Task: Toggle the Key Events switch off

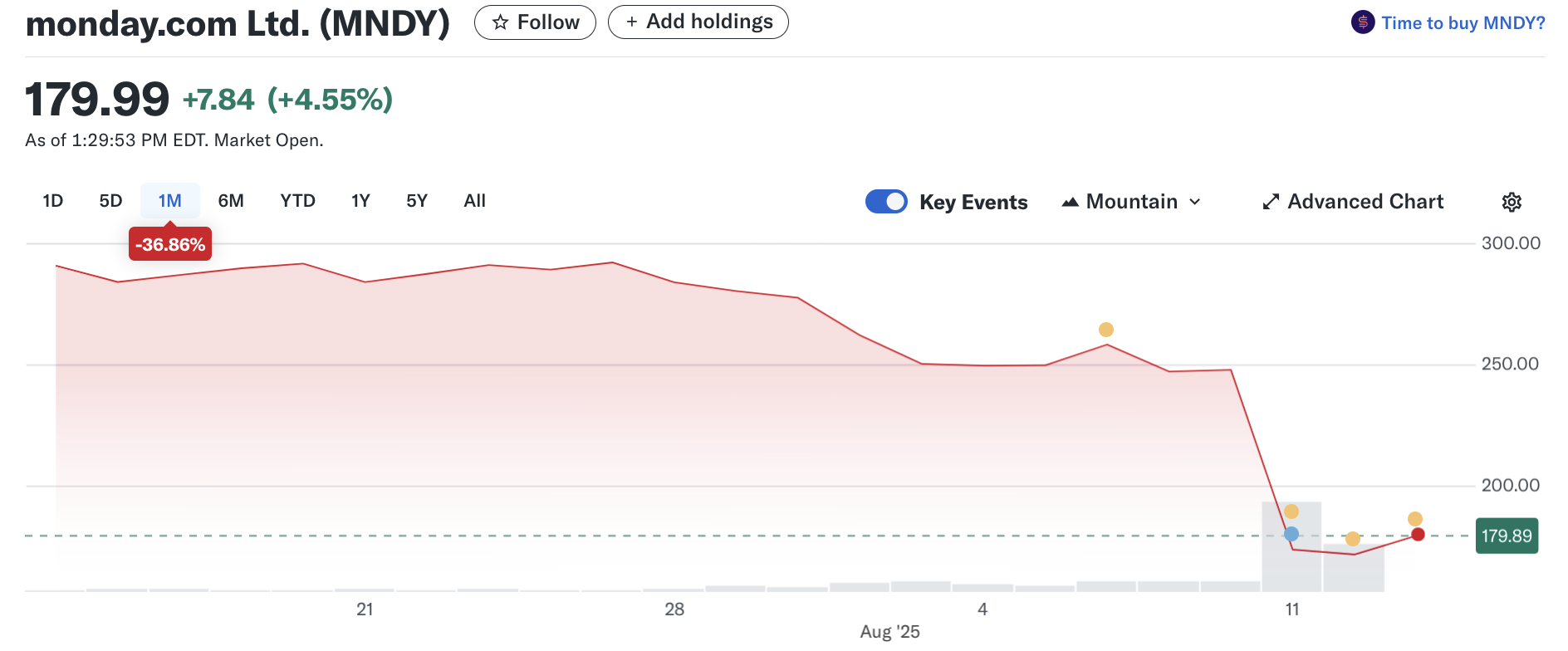Action: pyautogui.click(x=886, y=202)
